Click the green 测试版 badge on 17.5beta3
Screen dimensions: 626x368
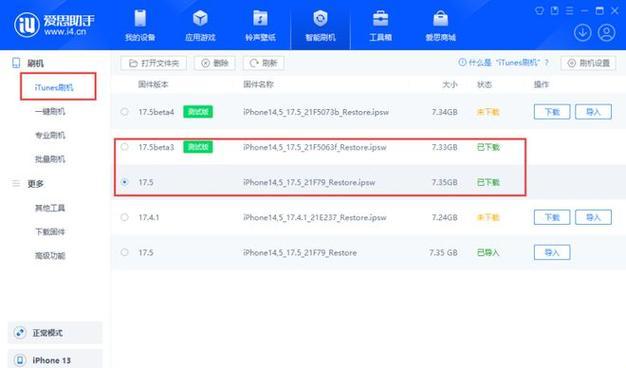click(198, 147)
